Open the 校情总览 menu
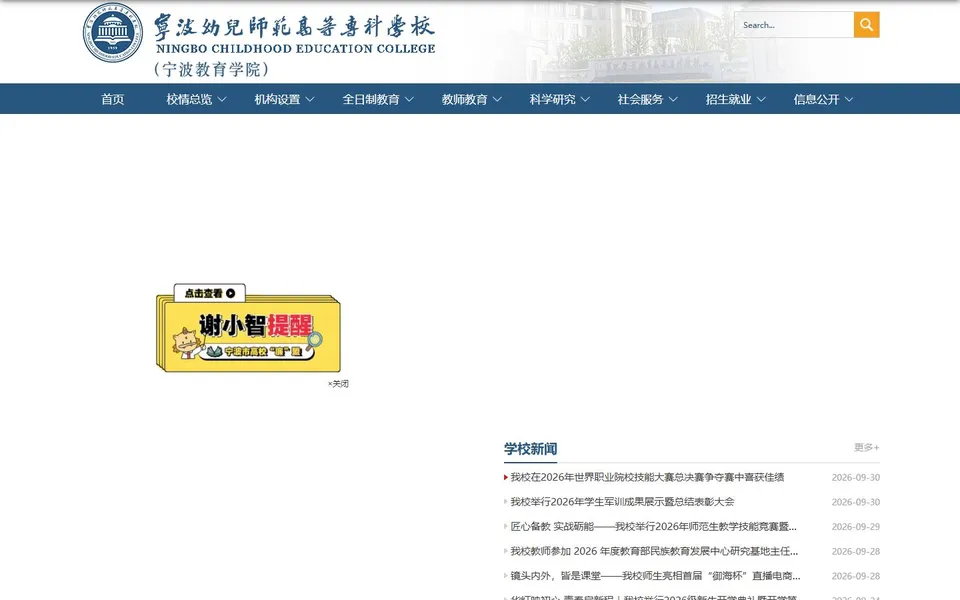The image size is (960, 600). [x=189, y=99]
